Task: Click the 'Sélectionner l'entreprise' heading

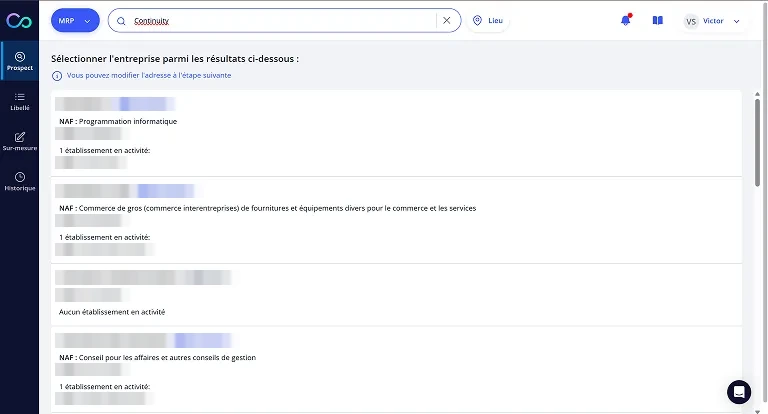Action: (175, 59)
